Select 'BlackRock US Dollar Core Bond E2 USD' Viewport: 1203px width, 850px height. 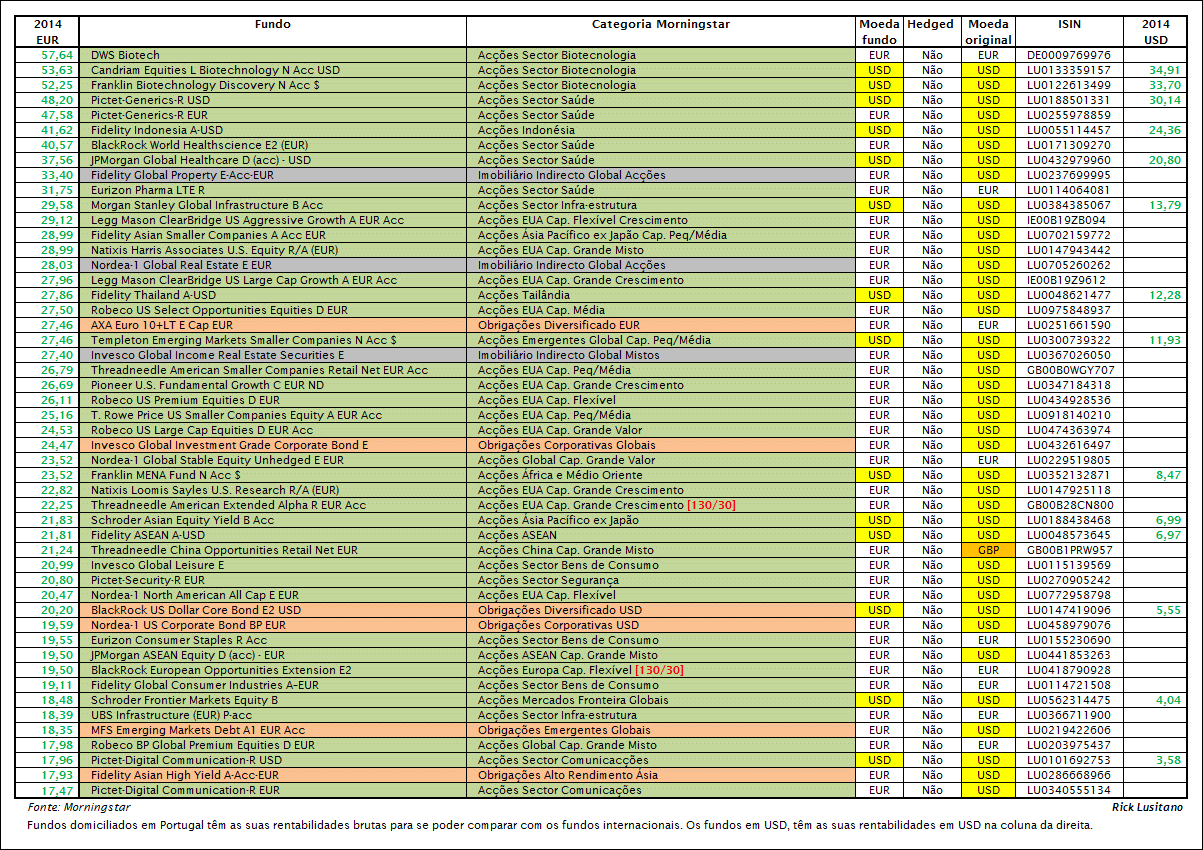[195, 610]
